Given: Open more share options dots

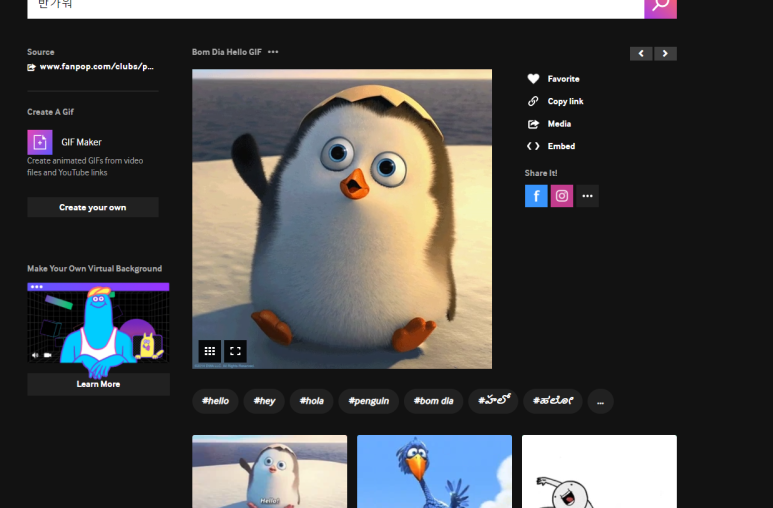Looking at the screenshot, I should pyautogui.click(x=587, y=196).
